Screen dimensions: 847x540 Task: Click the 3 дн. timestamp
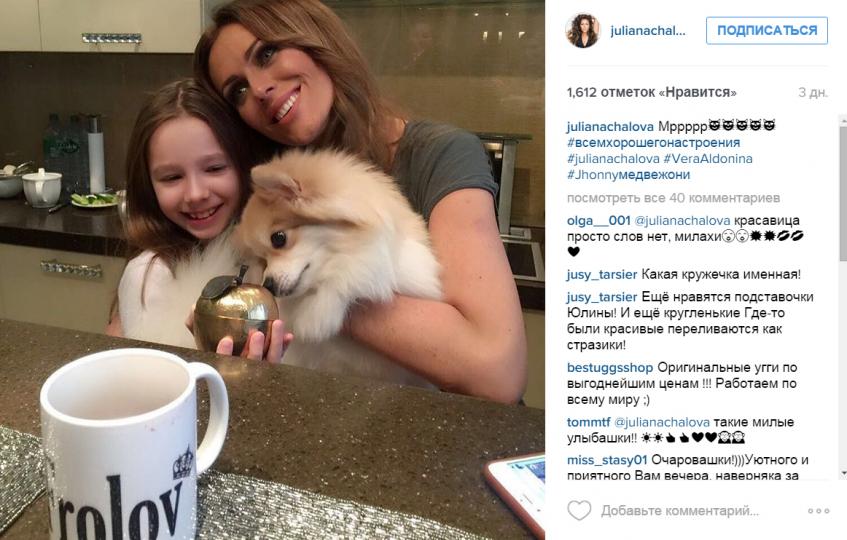click(813, 92)
